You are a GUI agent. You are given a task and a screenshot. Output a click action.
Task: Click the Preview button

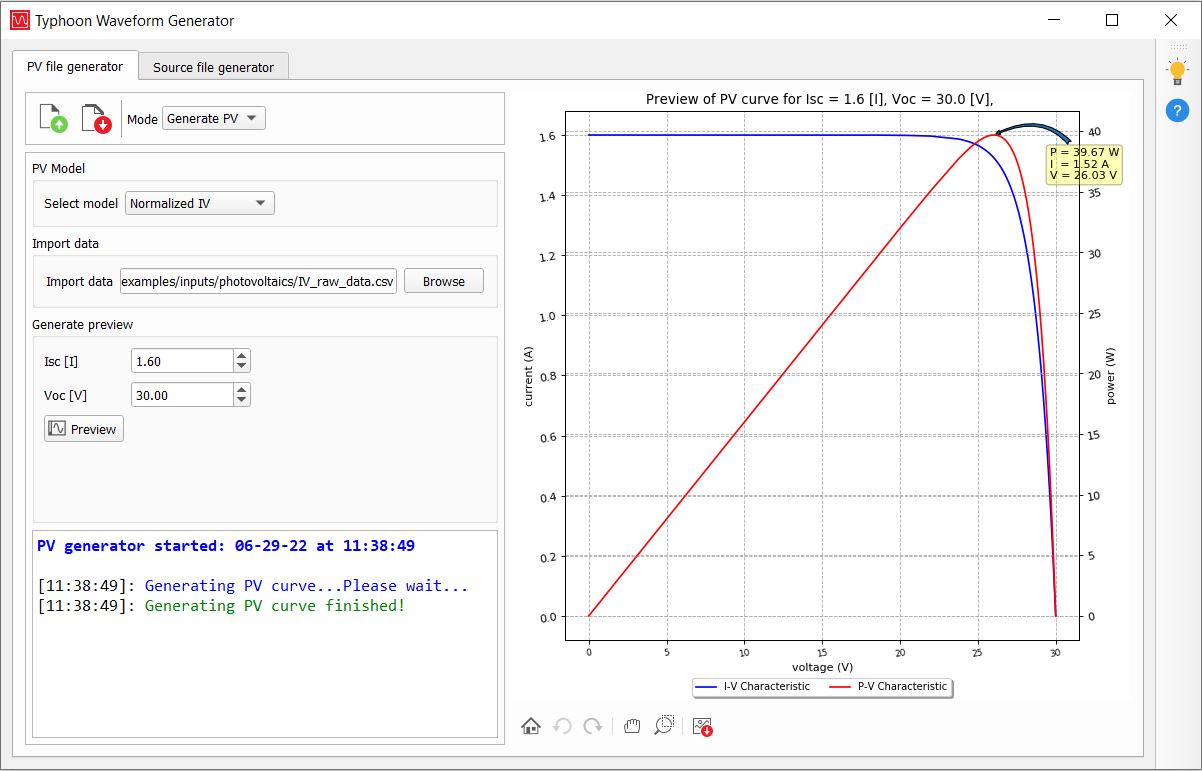(84, 429)
